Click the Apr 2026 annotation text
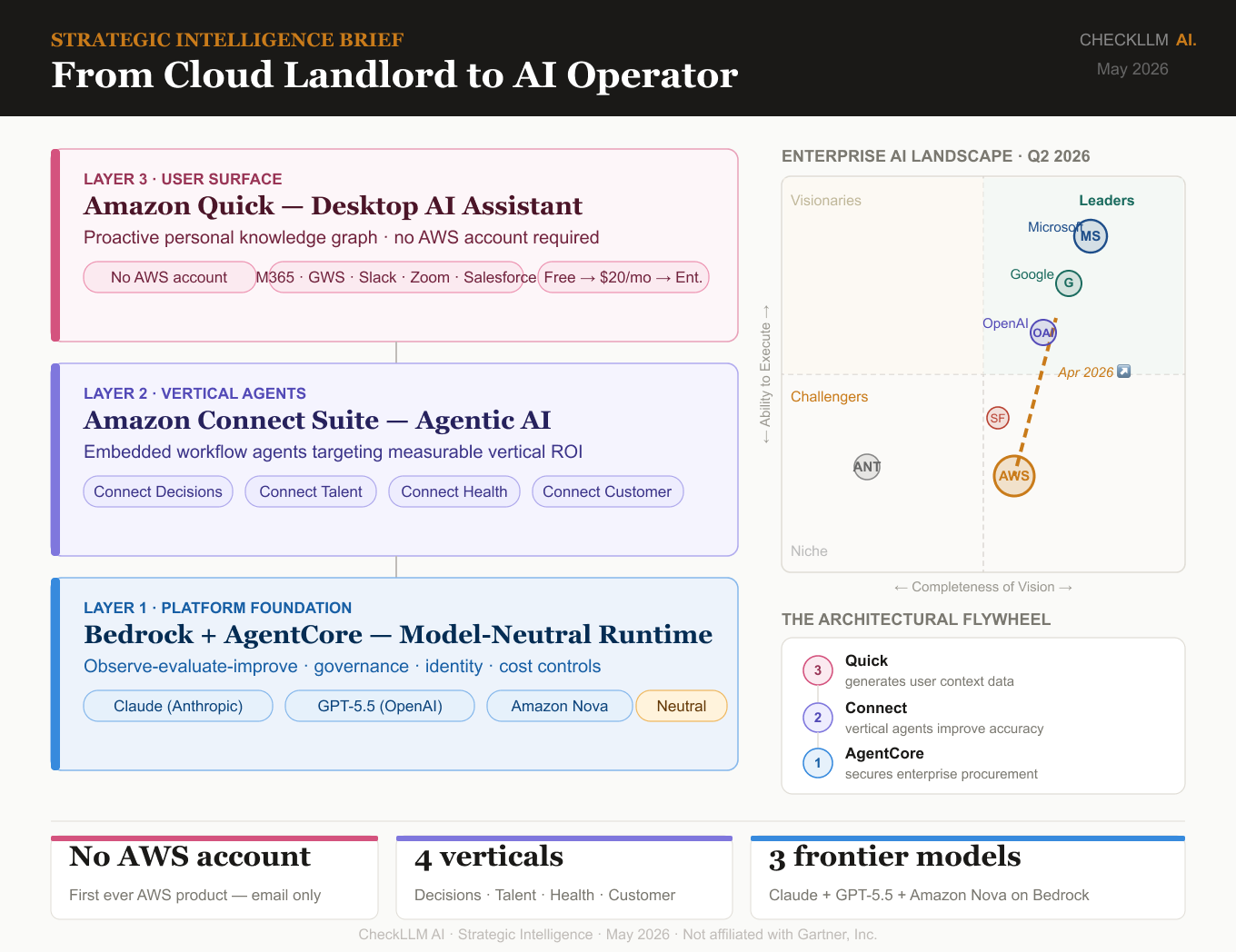Screen dimensions: 1236x952 tap(1085, 372)
